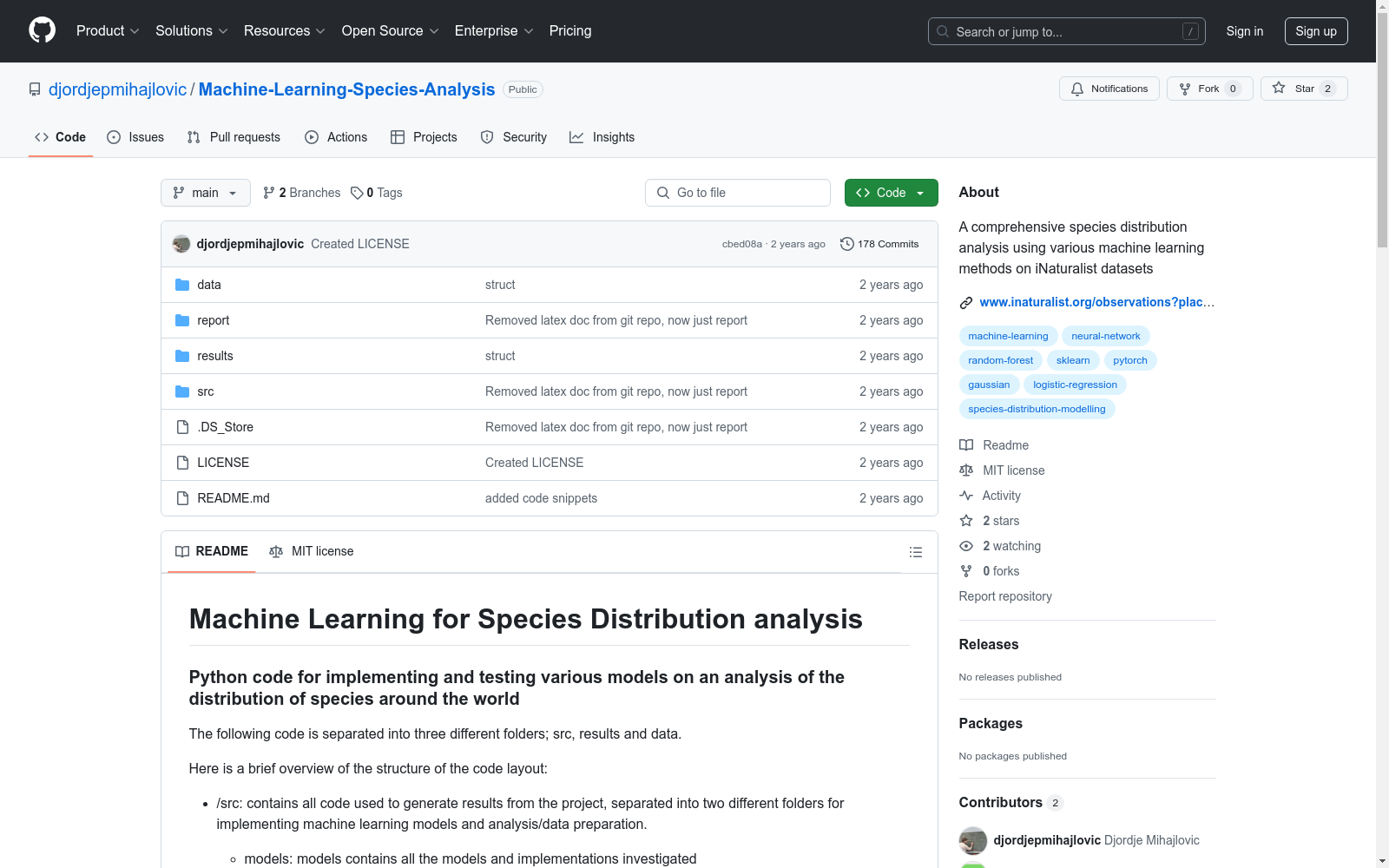
Task: Click the branches icon beside 2 Branches
Action: click(269, 193)
